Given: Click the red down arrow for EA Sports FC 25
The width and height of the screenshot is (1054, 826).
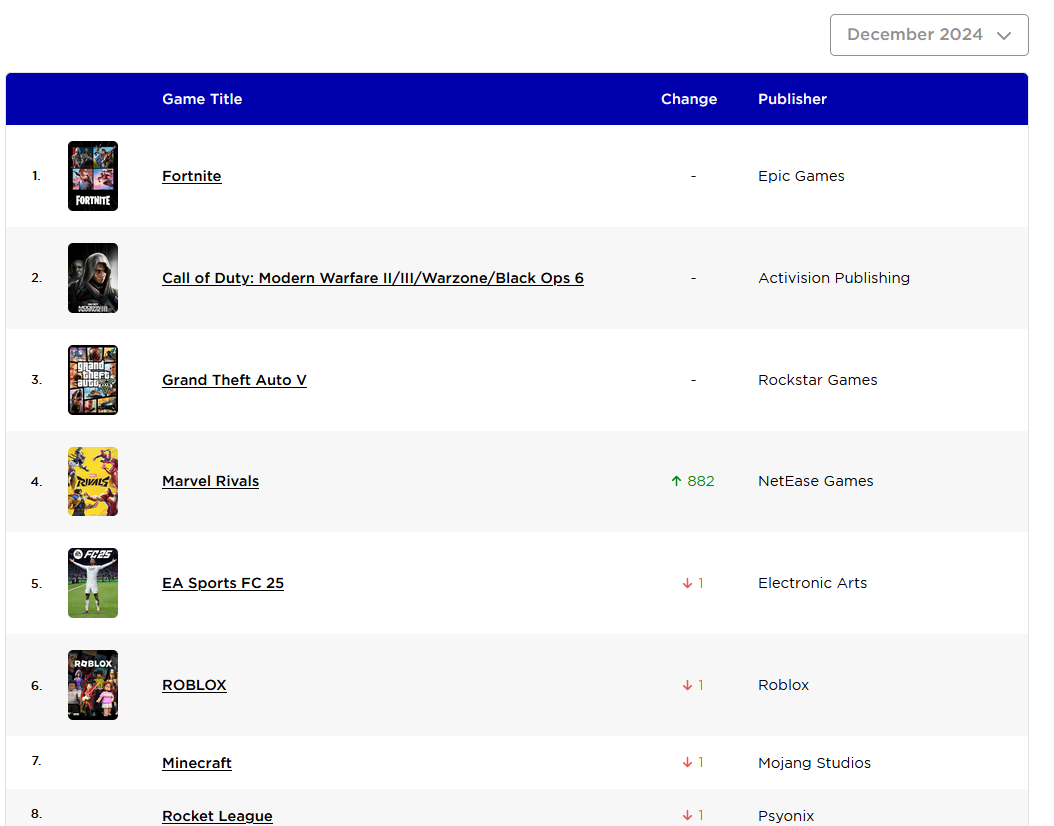Looking at the screenshot, I should point(687,583).
